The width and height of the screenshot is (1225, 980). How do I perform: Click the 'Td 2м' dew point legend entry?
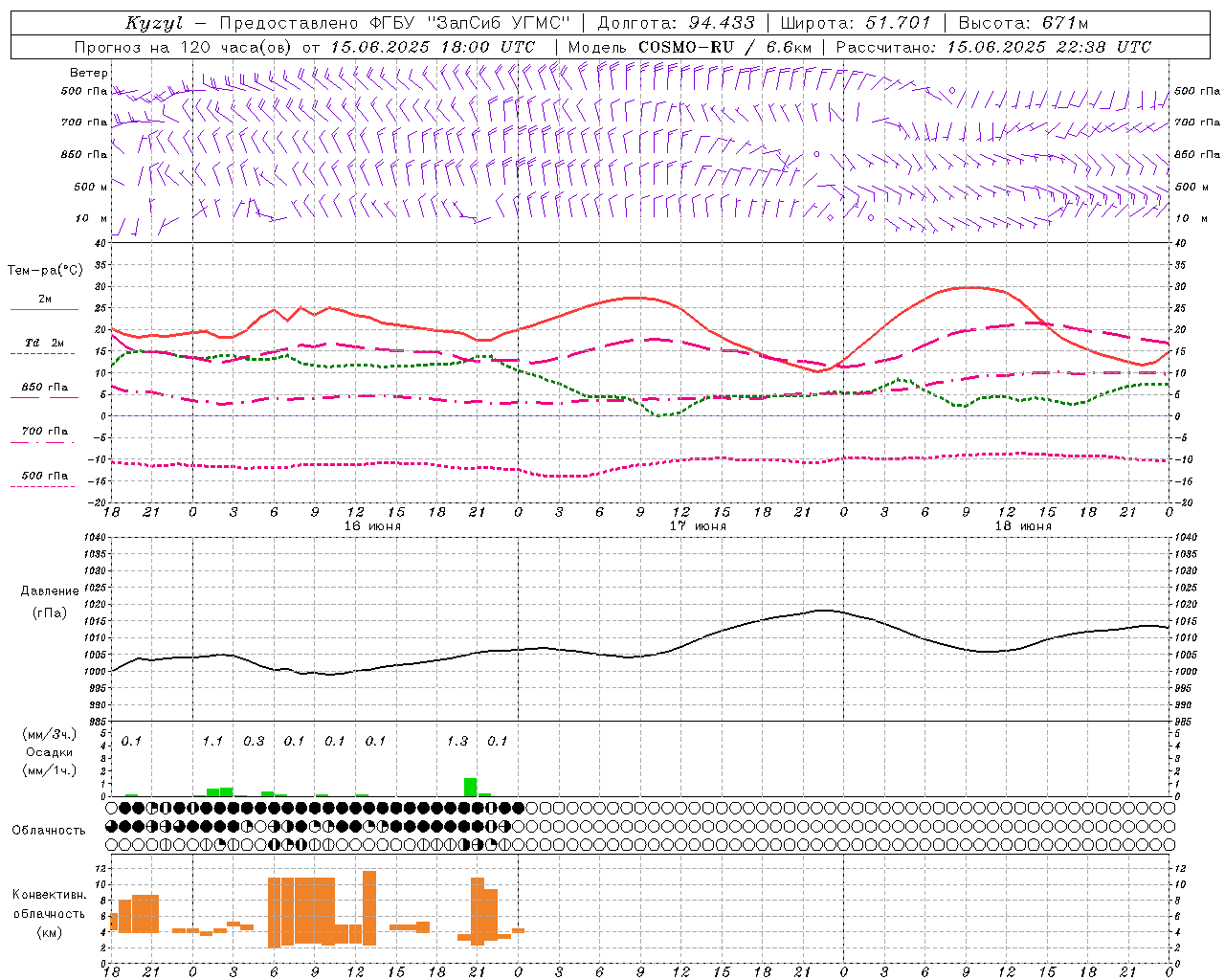tap(45, 343)
